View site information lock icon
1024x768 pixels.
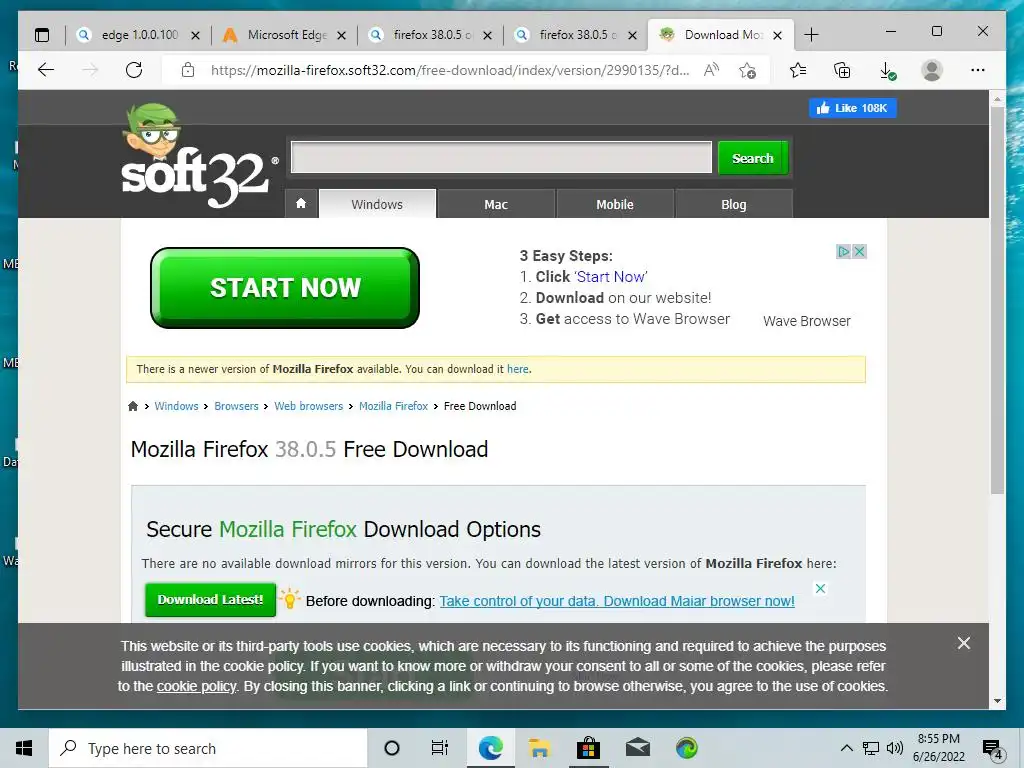pos(187,70)
